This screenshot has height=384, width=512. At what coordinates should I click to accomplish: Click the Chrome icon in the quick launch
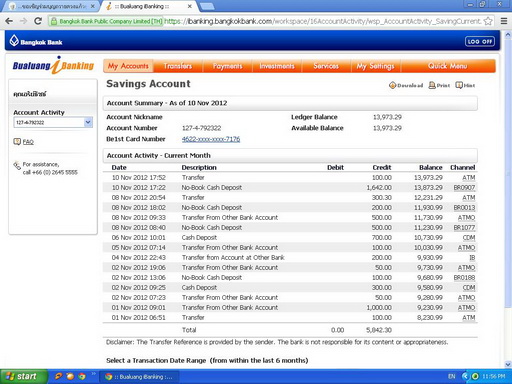[82, 377]
